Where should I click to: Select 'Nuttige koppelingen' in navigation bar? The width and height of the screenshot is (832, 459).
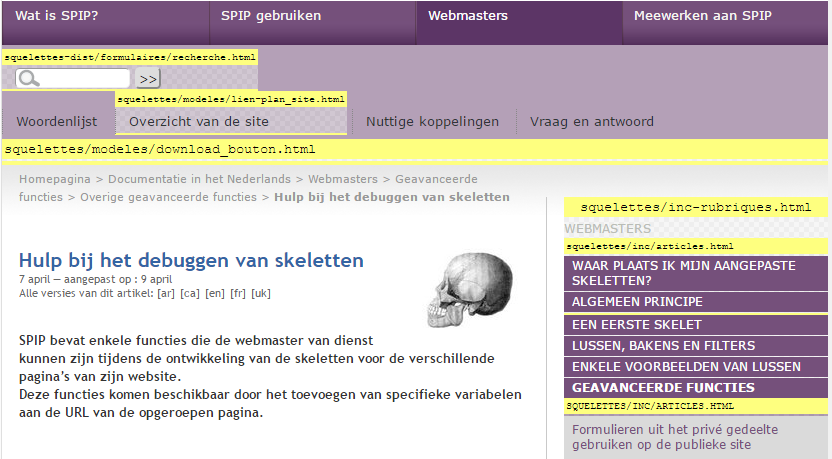tap(432, 122)
